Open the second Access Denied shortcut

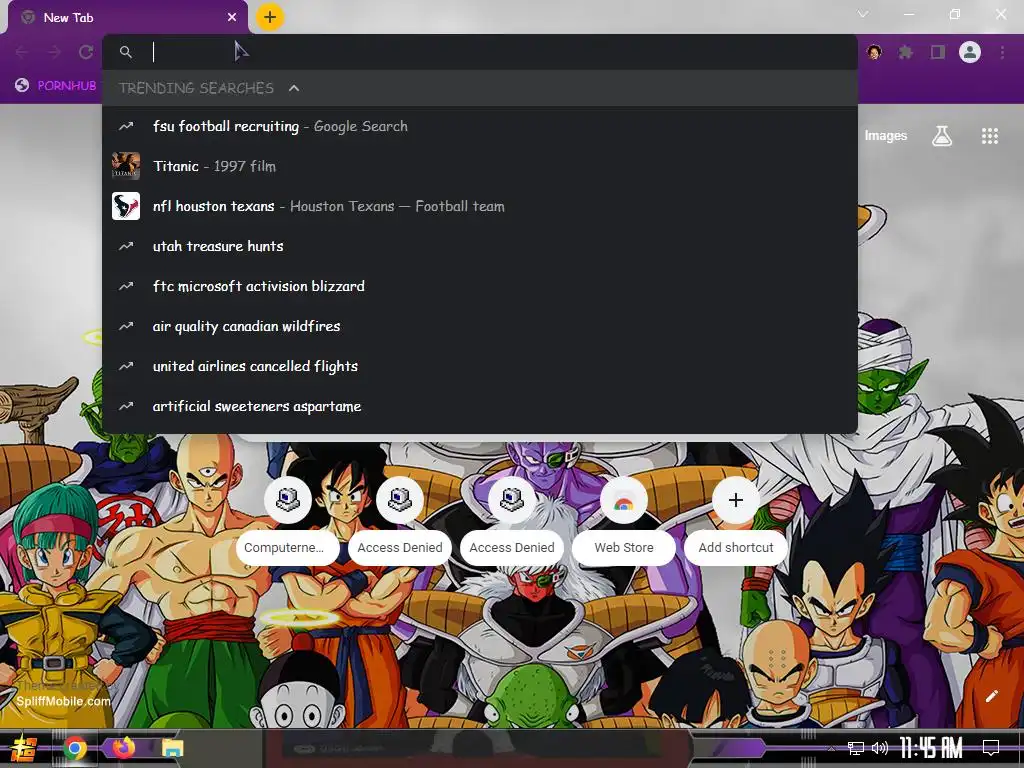pyautogui.click(x=512, y=522)
